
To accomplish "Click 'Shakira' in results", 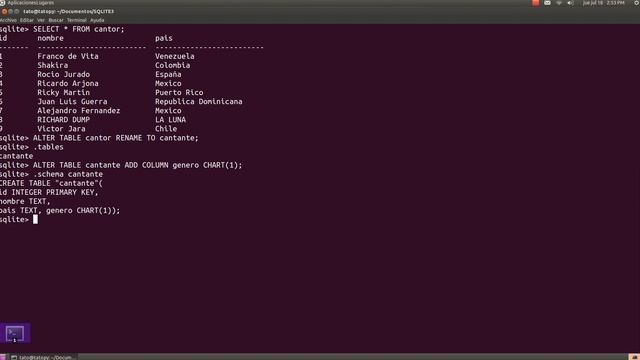I will pyautogui.click(x=53, y=65).
